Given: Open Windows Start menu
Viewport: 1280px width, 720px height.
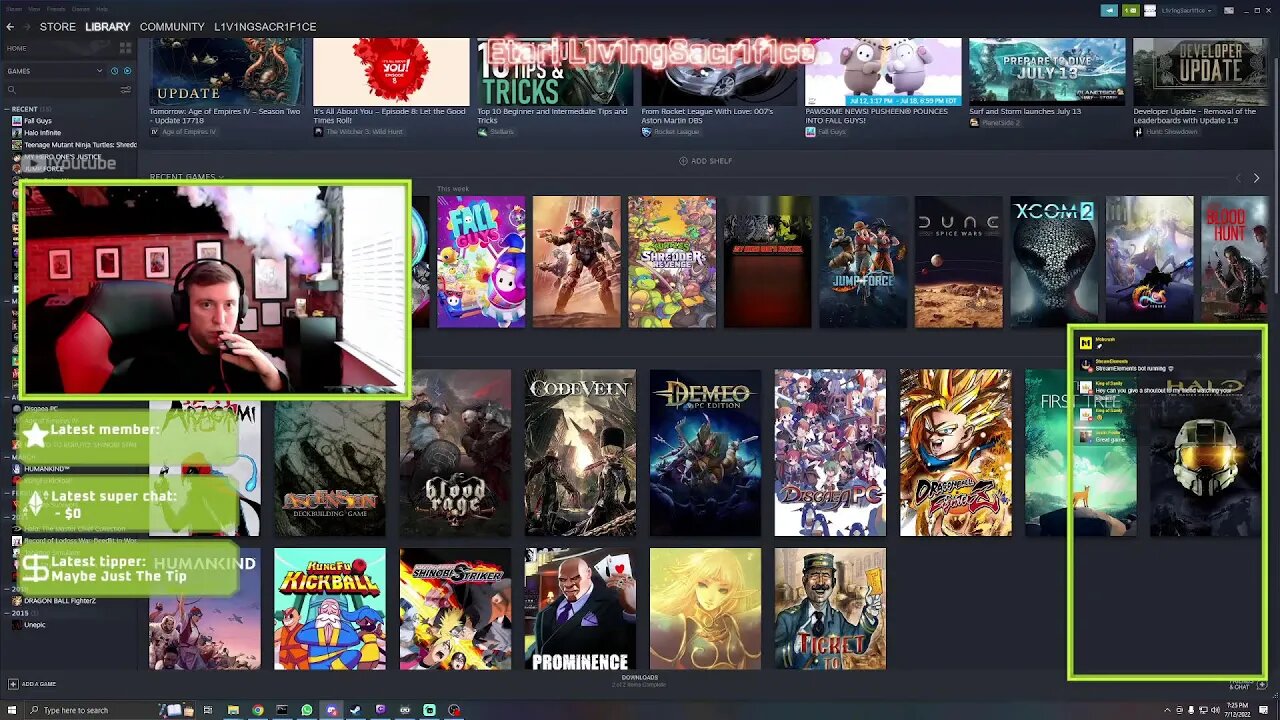Looking at the screenshot, I should (12, 710).
